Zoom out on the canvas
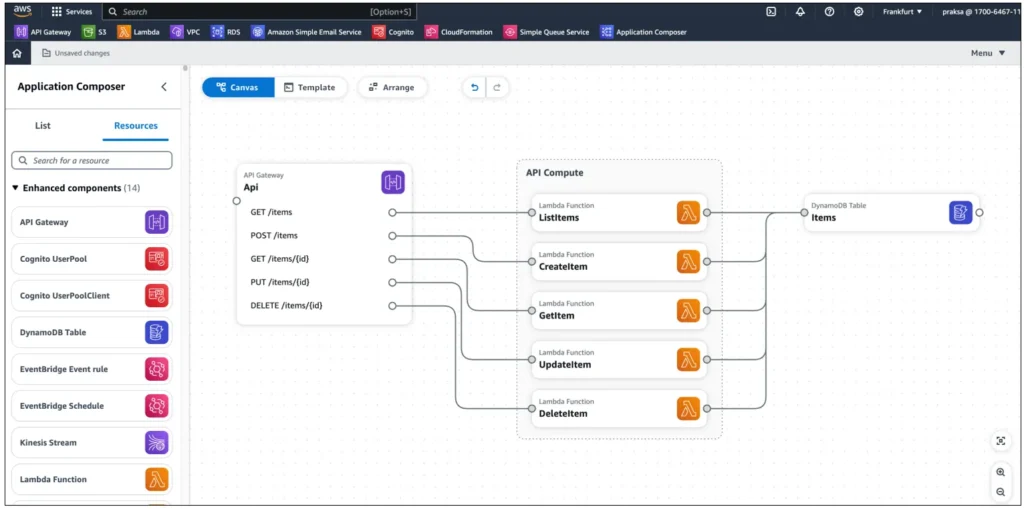1024x509 pixels. click(1000, 492)
